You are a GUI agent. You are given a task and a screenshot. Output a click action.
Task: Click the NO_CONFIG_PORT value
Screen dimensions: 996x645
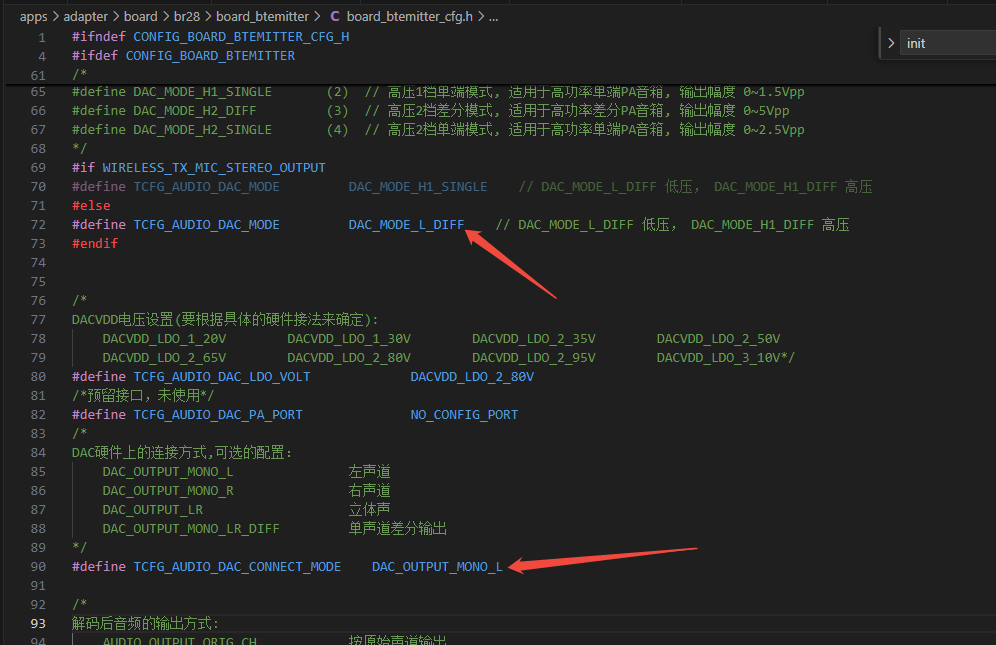pos(464,415)
